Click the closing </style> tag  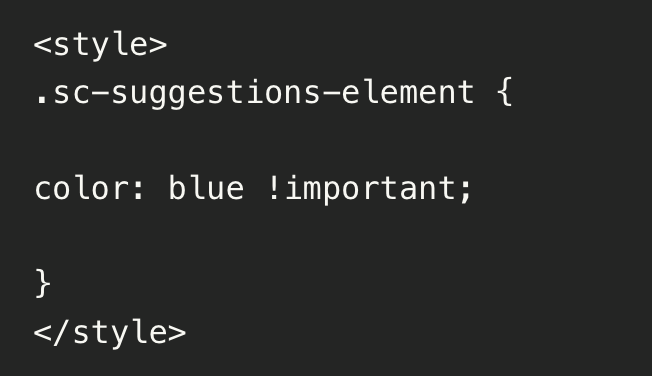[x=110, y=333]
